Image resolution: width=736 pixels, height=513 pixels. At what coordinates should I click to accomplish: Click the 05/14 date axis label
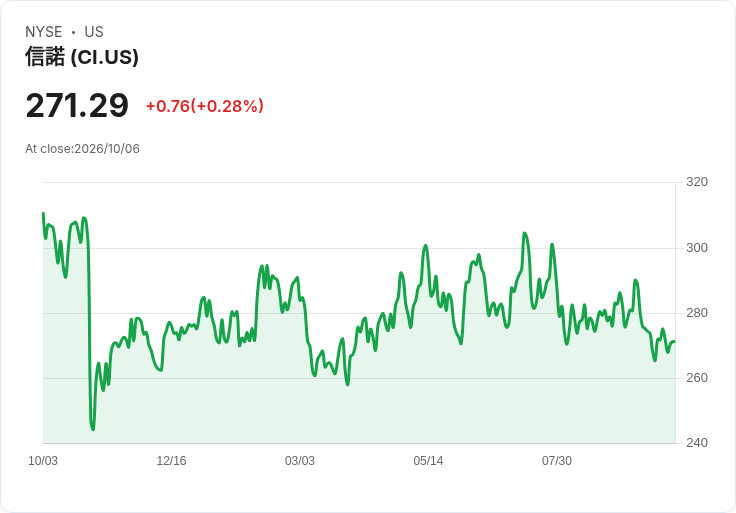coord(428,461)
